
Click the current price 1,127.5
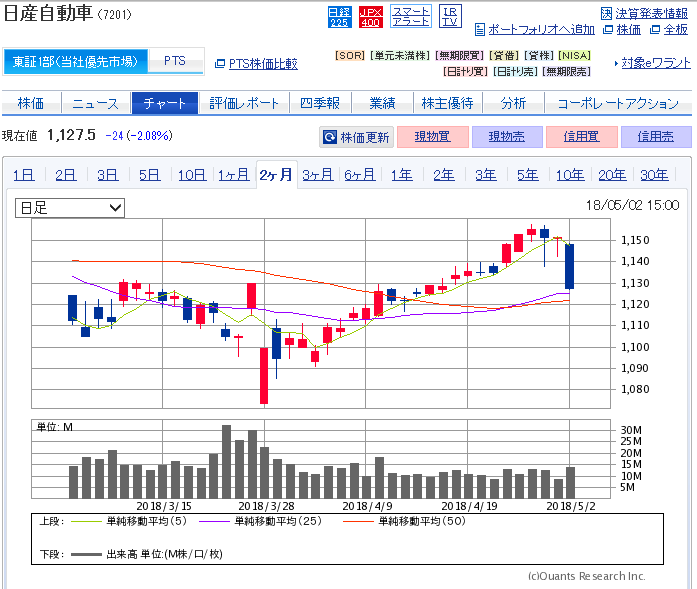(x=71, y=135)
